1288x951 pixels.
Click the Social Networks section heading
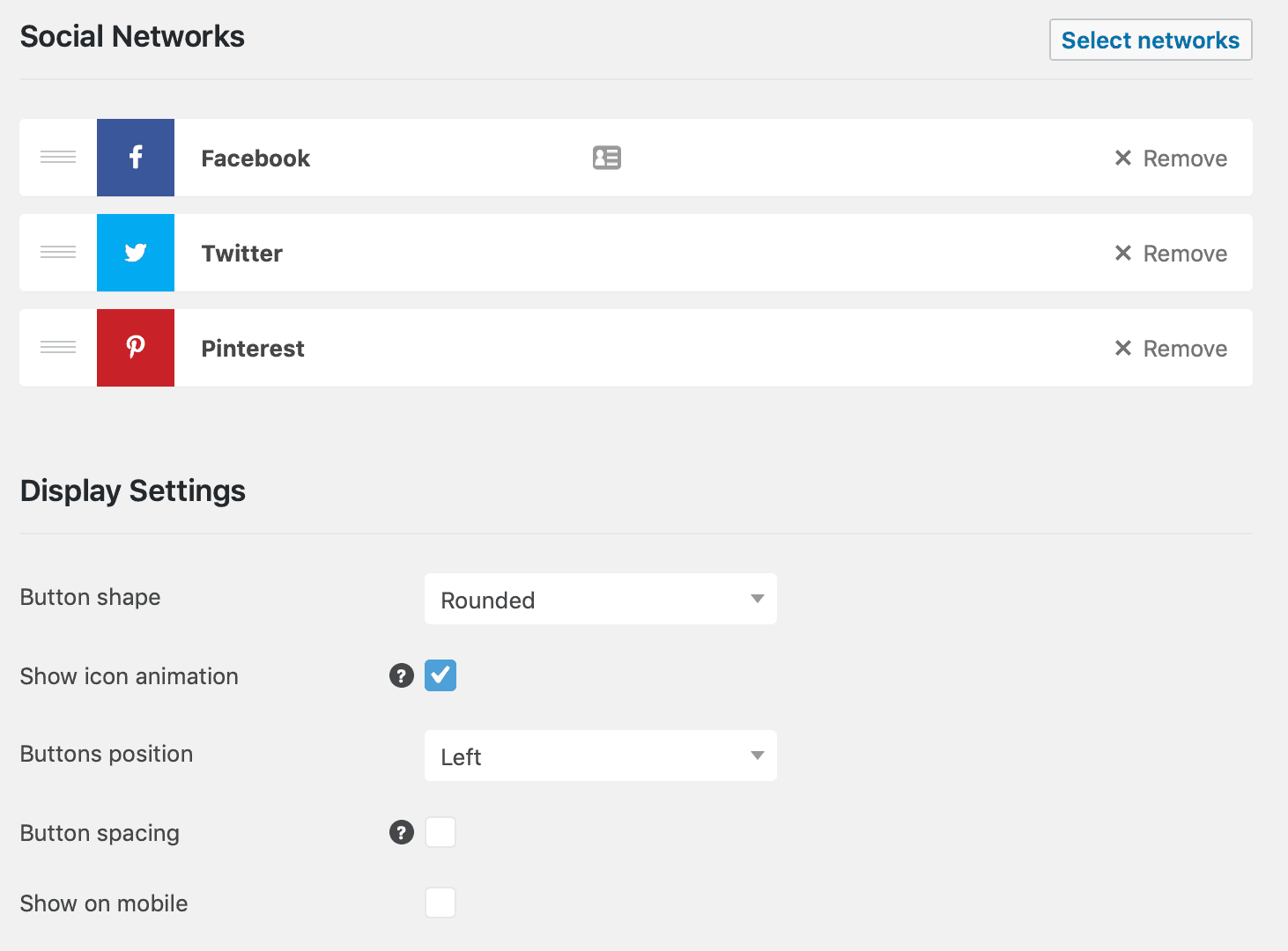pos(132,36)
